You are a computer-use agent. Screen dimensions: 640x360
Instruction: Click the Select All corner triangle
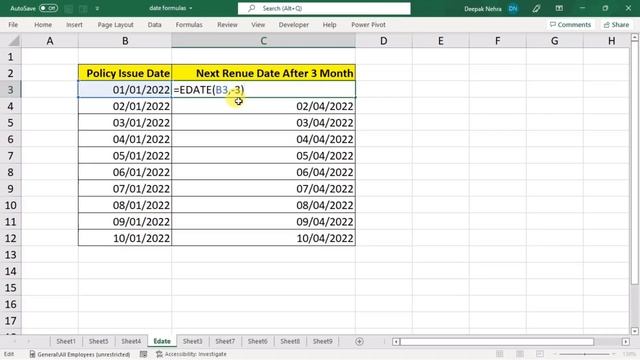pyautogui.click(x=14, y=41)
